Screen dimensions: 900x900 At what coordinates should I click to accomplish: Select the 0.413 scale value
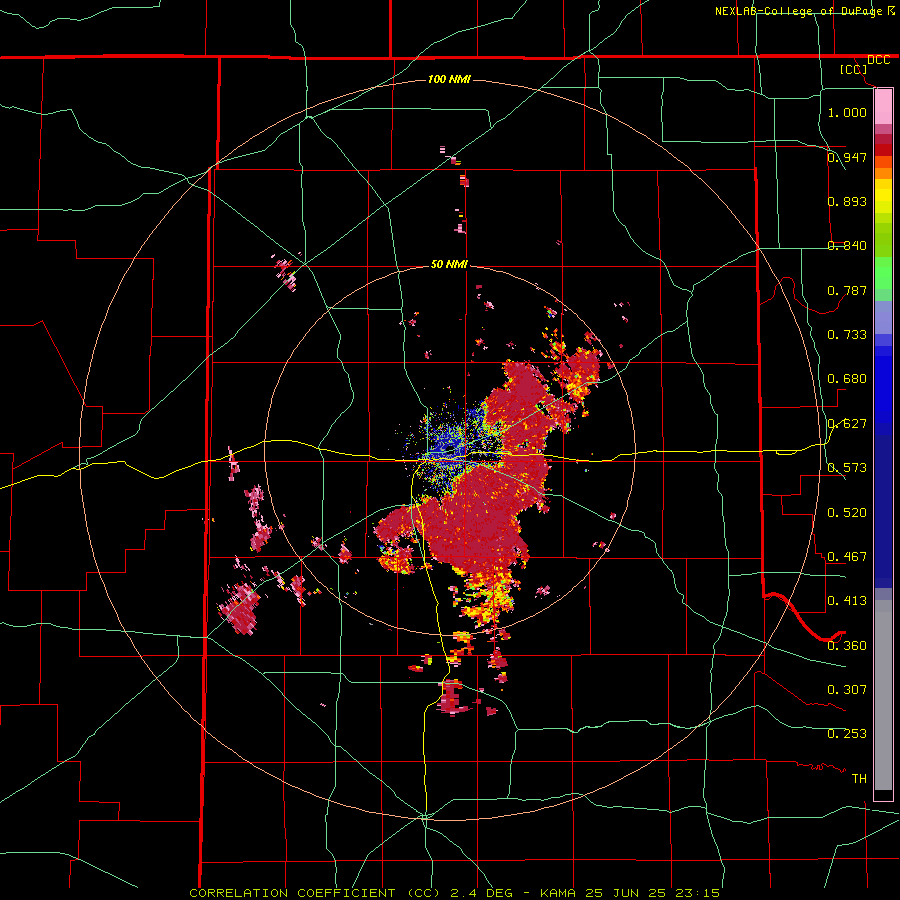click(x=847, y=600)
